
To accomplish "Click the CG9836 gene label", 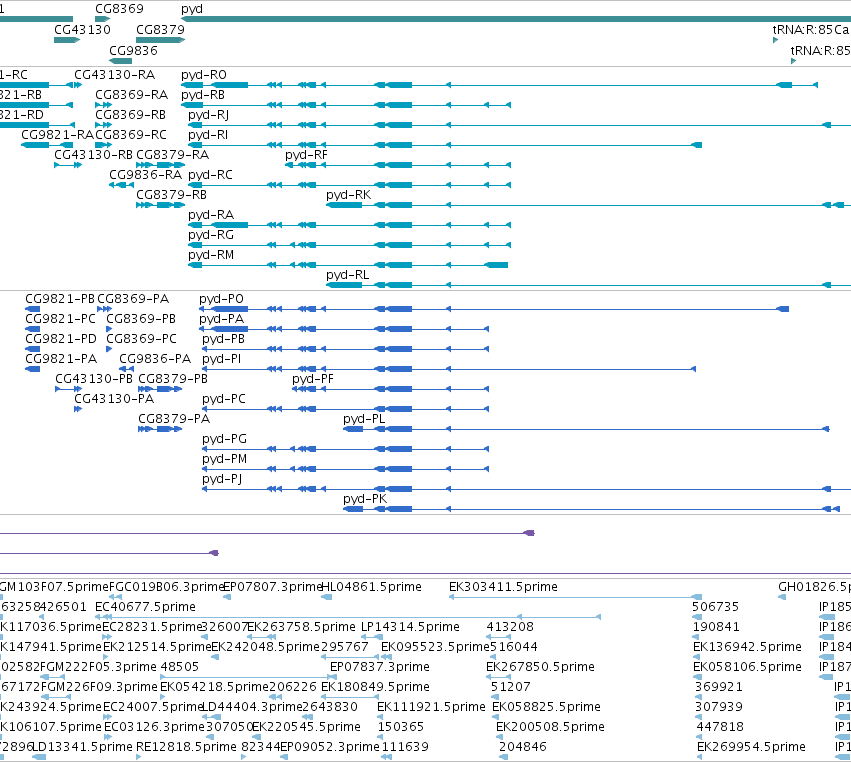I will coord(134,50).
